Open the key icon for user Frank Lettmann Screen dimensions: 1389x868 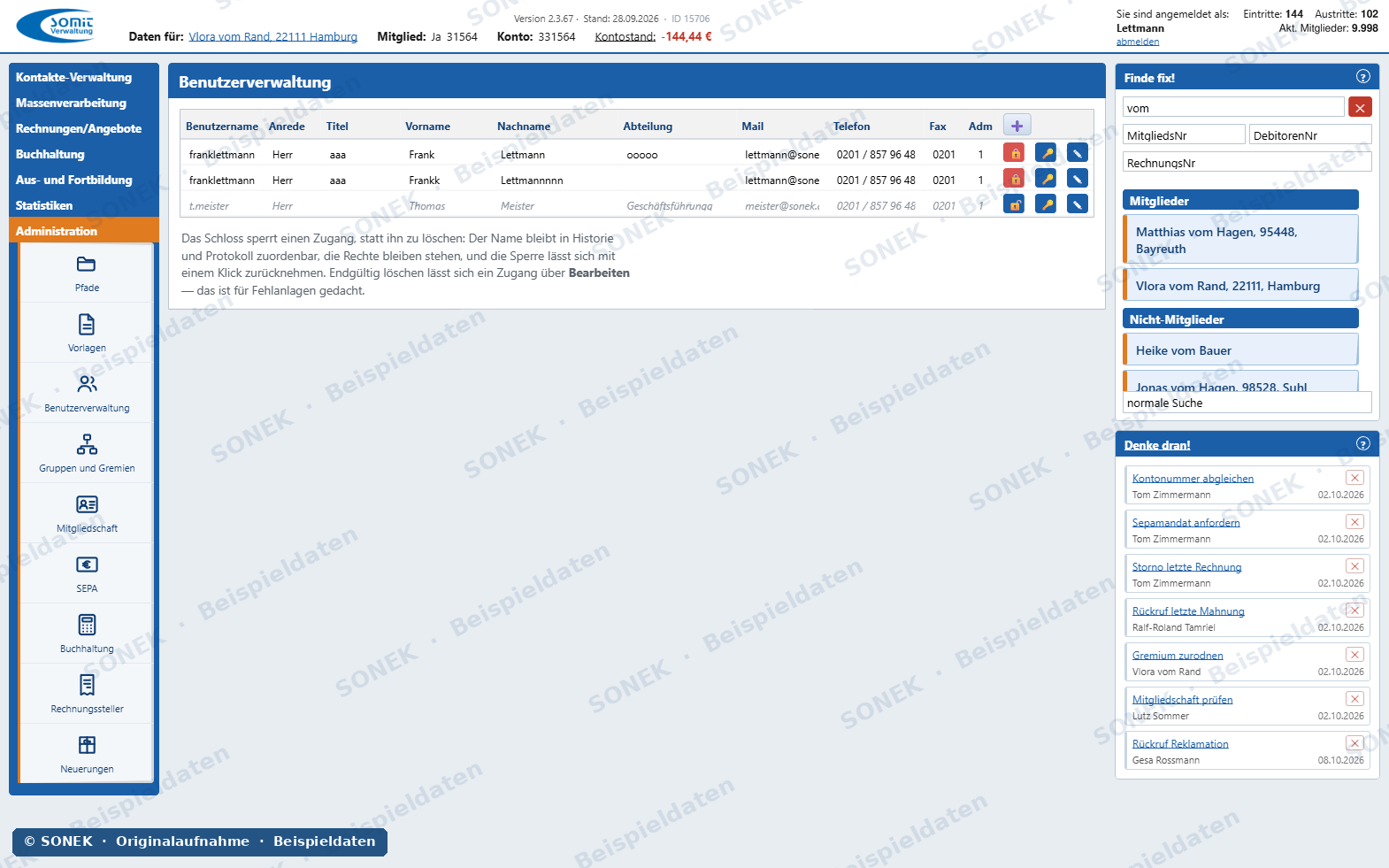[1046, 153]
